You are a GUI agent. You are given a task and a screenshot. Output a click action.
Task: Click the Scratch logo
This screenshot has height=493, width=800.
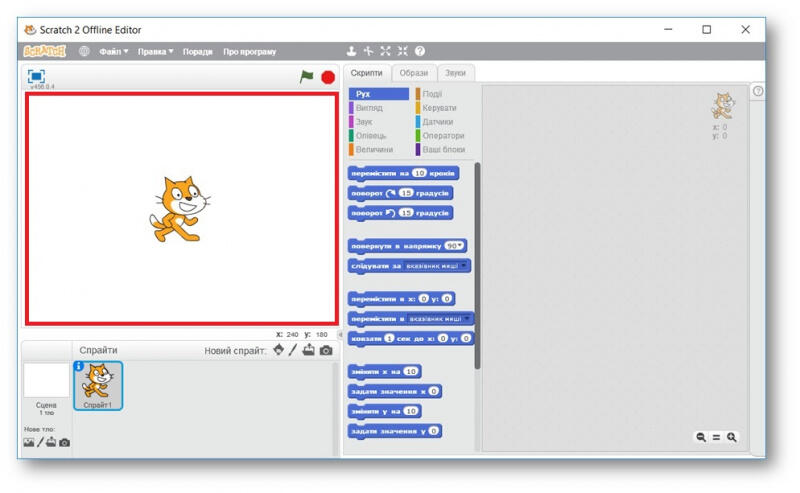(45, 51)
